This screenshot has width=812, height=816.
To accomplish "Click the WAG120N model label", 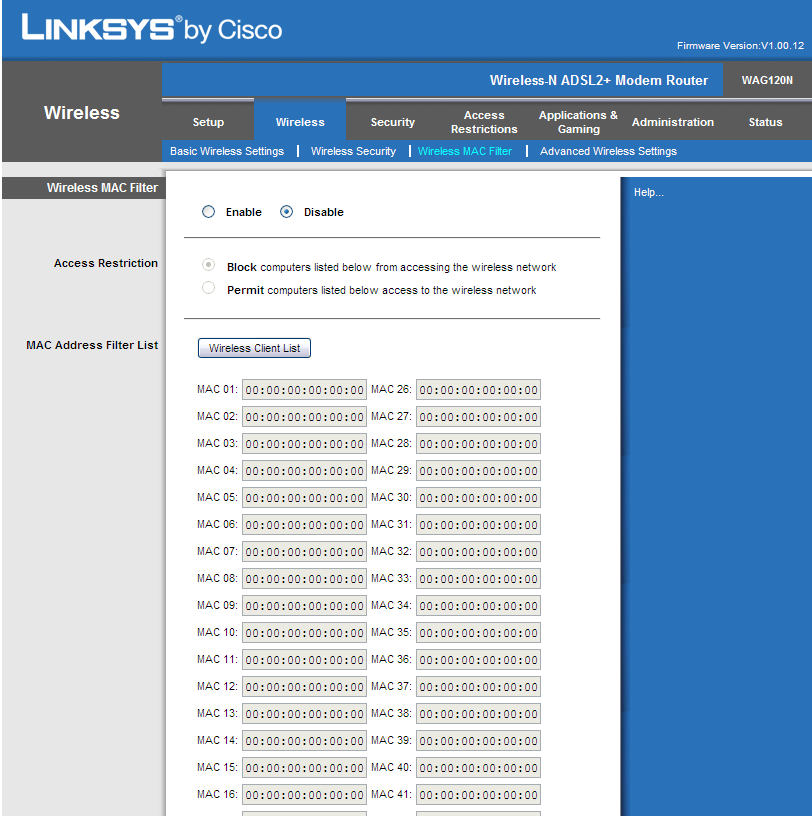I will coord(767,80).
